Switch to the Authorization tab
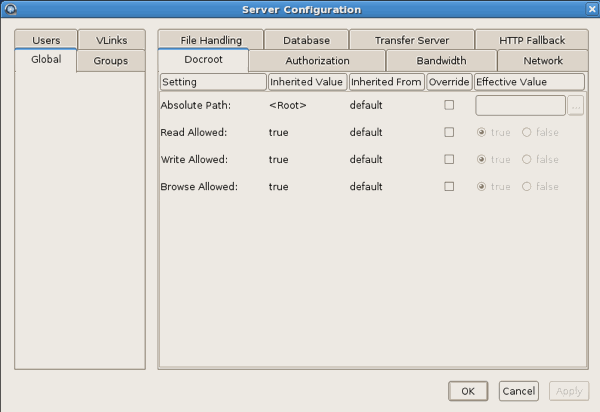600x412 pixels. (x=317, y=60)
